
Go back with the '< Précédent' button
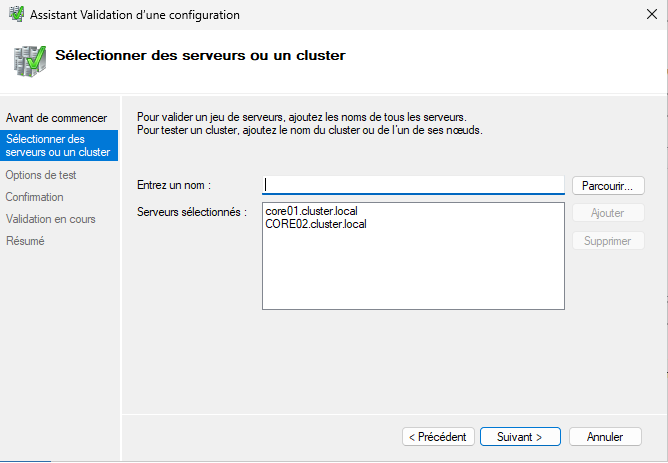(x=437, y=437)
